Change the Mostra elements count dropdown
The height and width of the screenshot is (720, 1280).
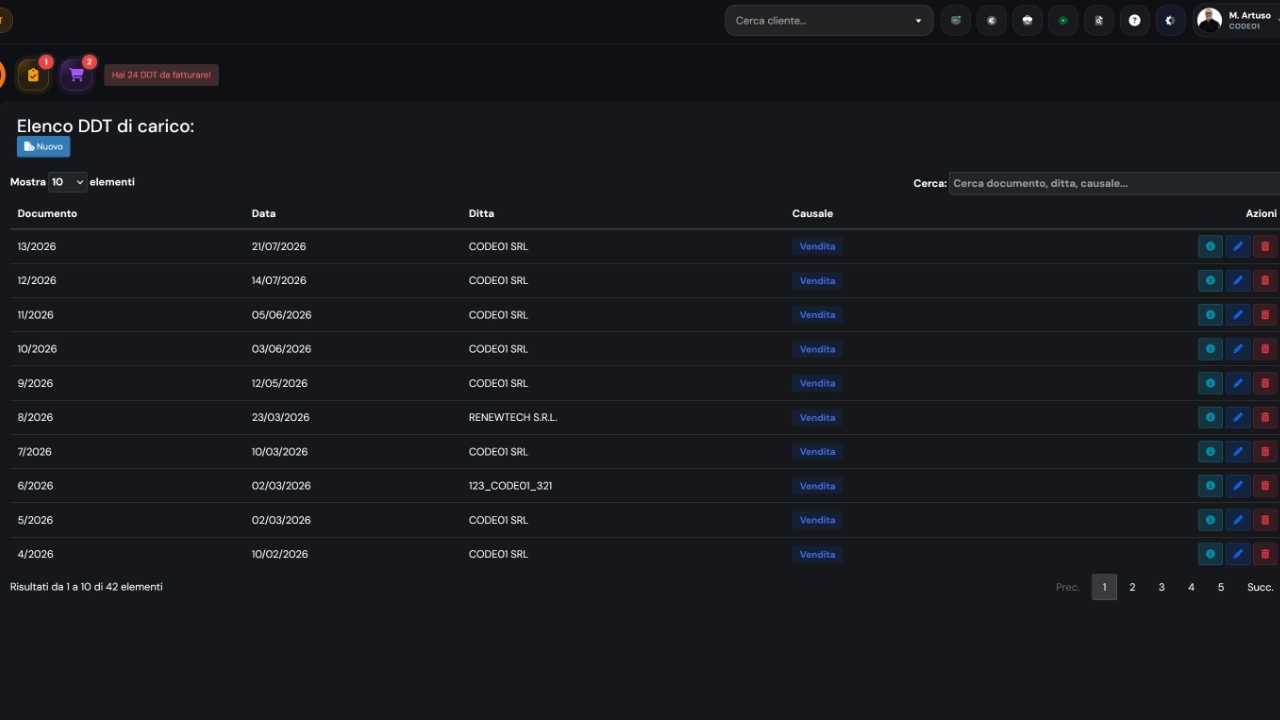click(67, 182)
